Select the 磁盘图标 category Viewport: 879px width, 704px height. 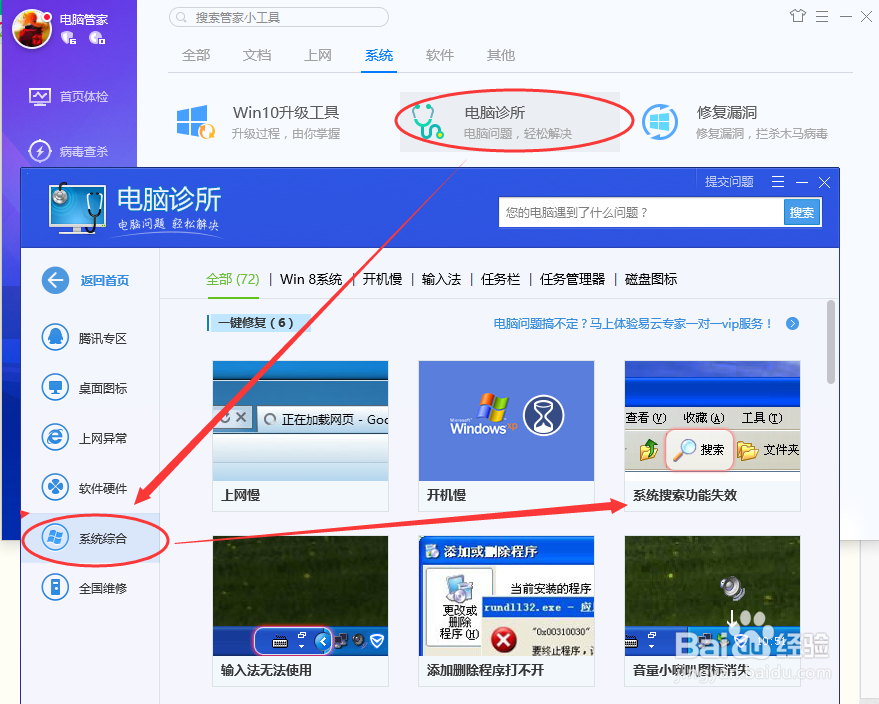[651, 279]
